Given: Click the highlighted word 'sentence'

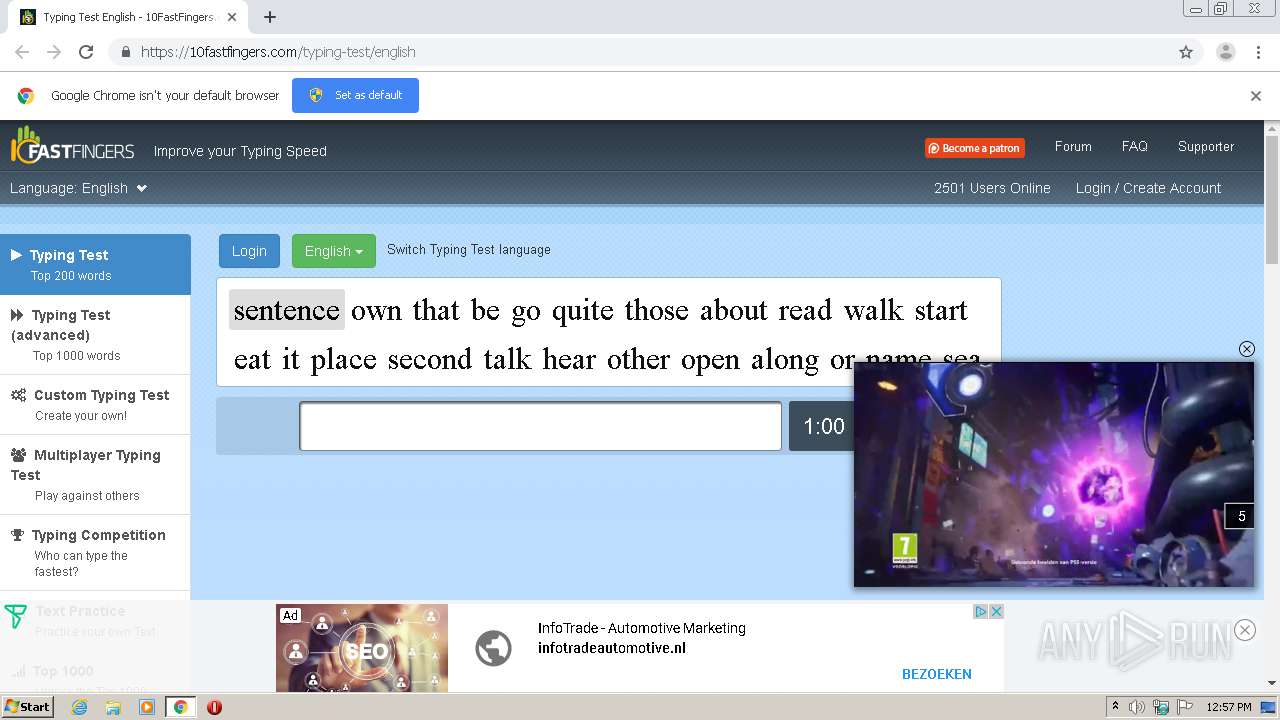Looking at the screenshot, I should [x=286, y=310].
